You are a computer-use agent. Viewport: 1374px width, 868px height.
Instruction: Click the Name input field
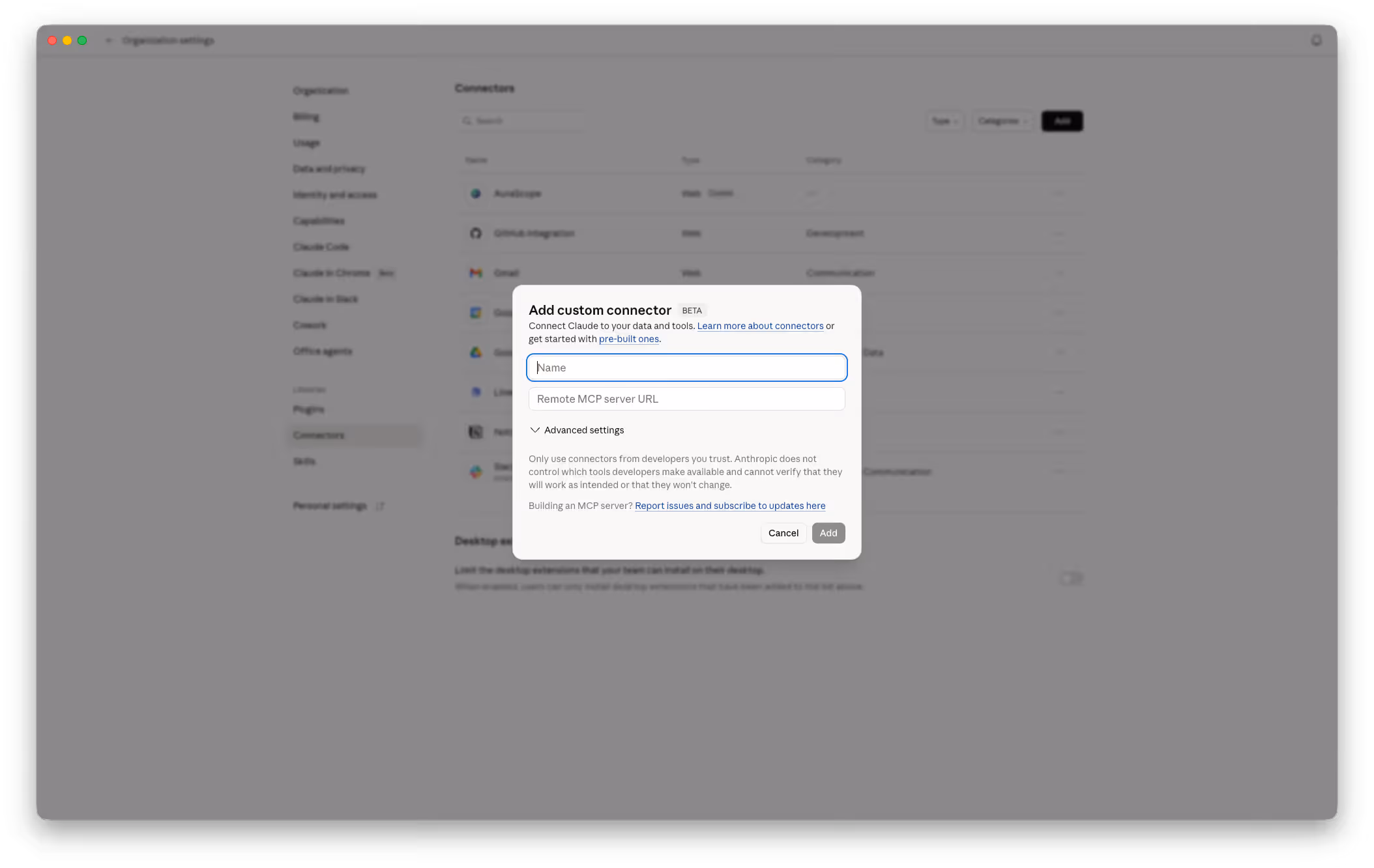(686, 368)
